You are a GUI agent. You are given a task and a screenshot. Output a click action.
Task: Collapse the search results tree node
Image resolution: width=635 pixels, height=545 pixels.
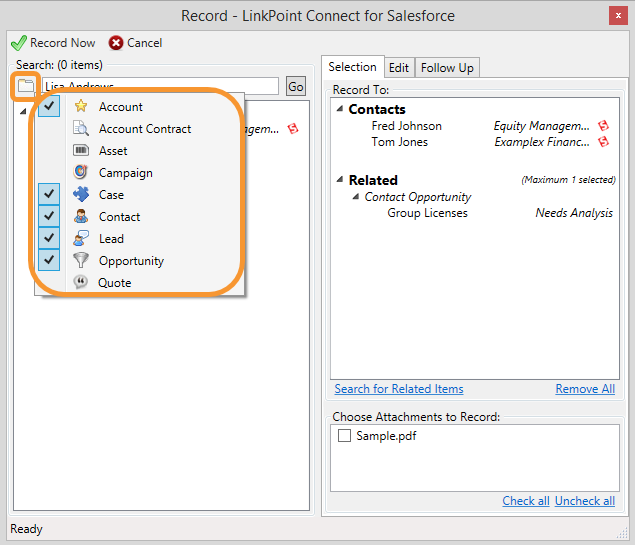pos(23,111)
